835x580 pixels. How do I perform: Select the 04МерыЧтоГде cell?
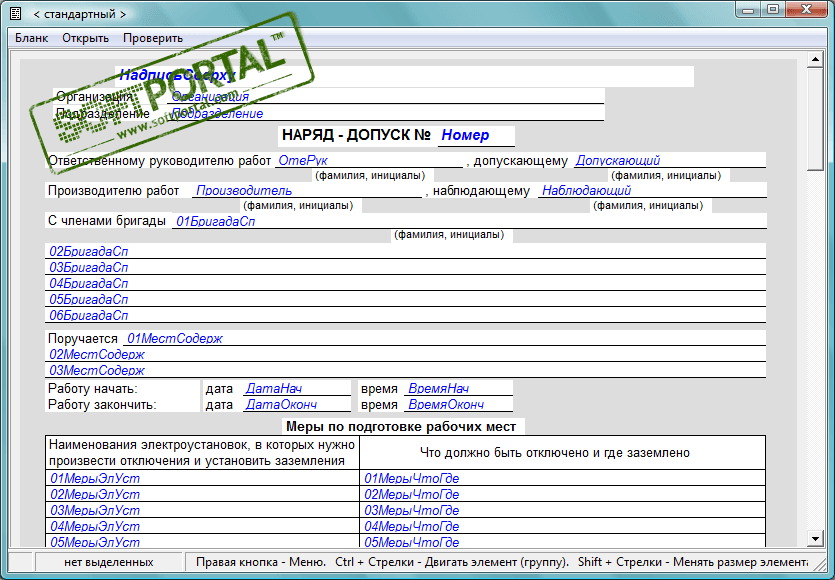coord(562,526)
